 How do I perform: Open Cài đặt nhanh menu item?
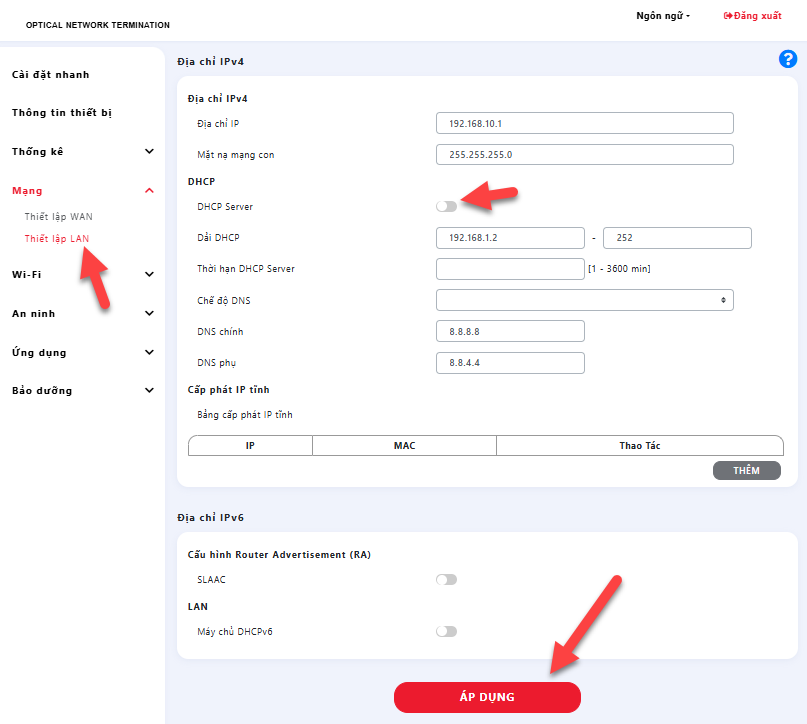point(50,75)
